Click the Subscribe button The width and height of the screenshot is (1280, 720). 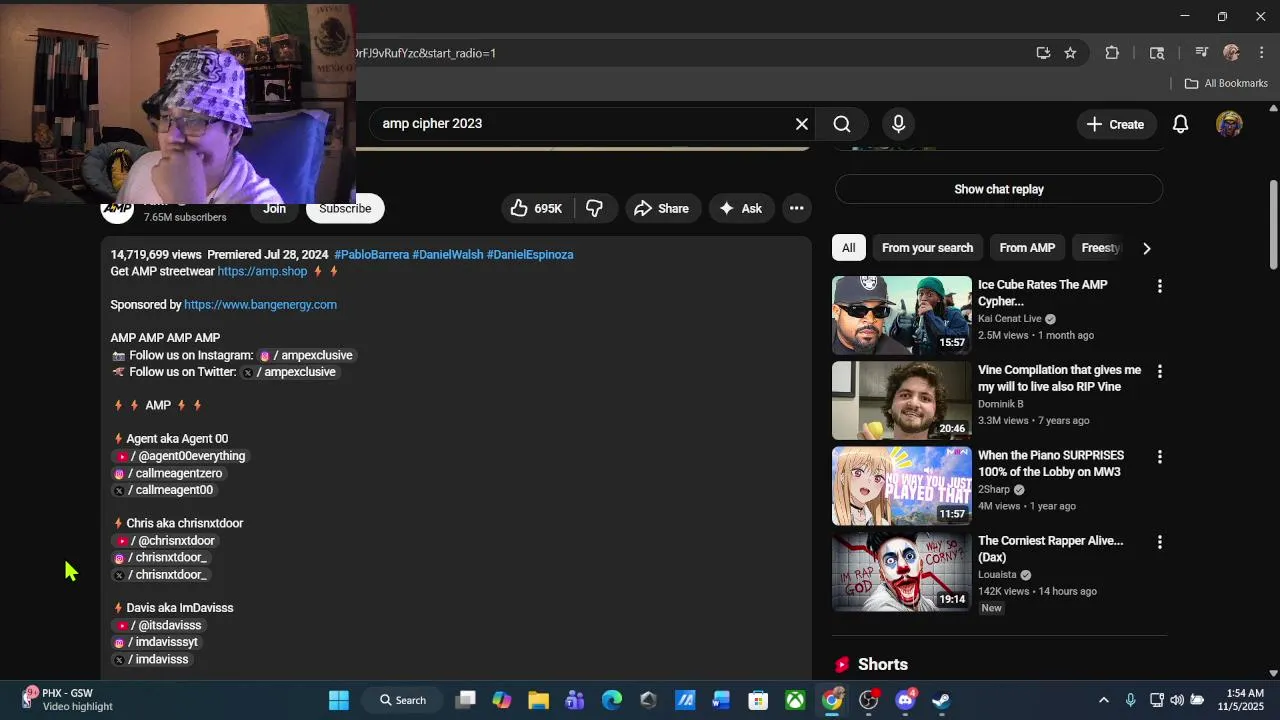click(345, 208)
